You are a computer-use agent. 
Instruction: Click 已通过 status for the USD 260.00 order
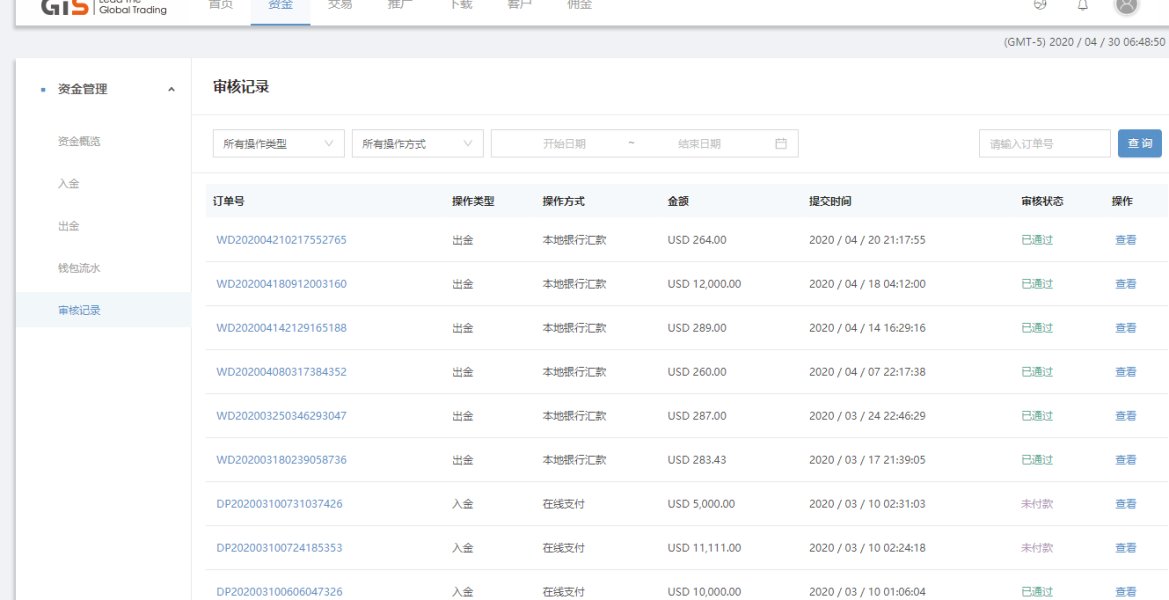(1037, 372)
